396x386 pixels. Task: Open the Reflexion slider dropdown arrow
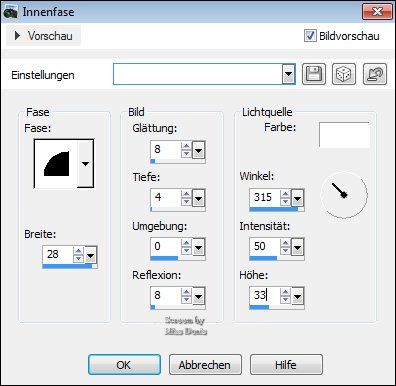click(x=198, y=296)
